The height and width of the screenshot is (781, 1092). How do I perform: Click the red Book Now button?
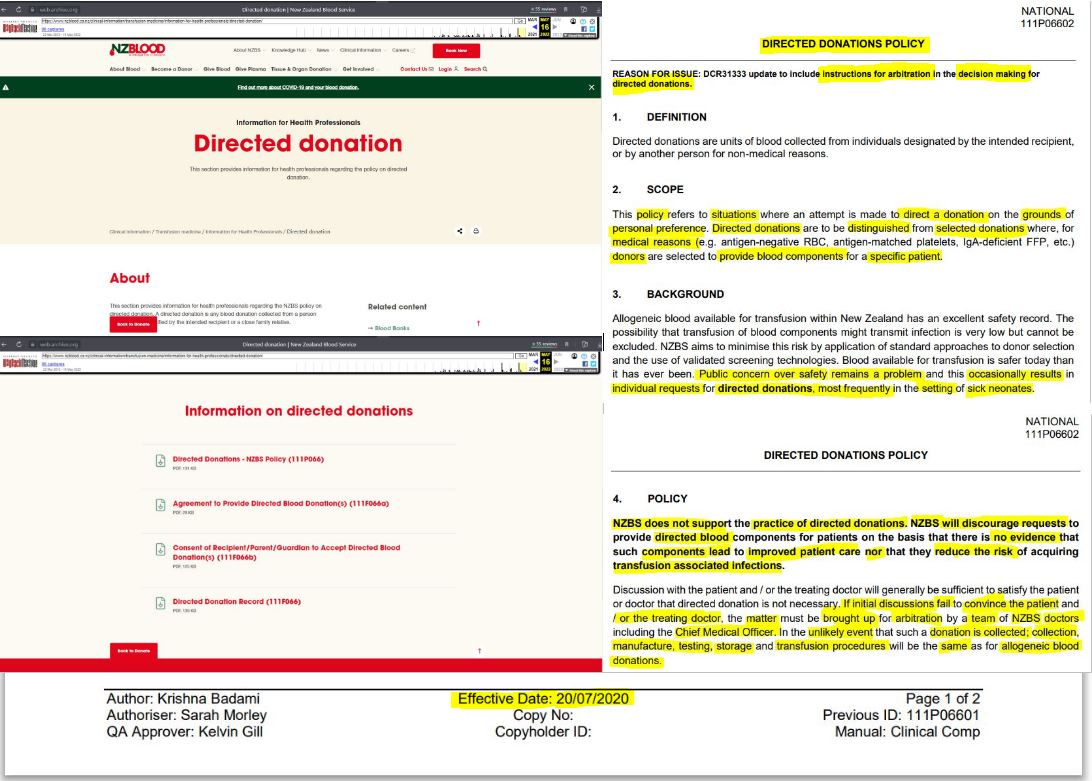tap(456, 50)
